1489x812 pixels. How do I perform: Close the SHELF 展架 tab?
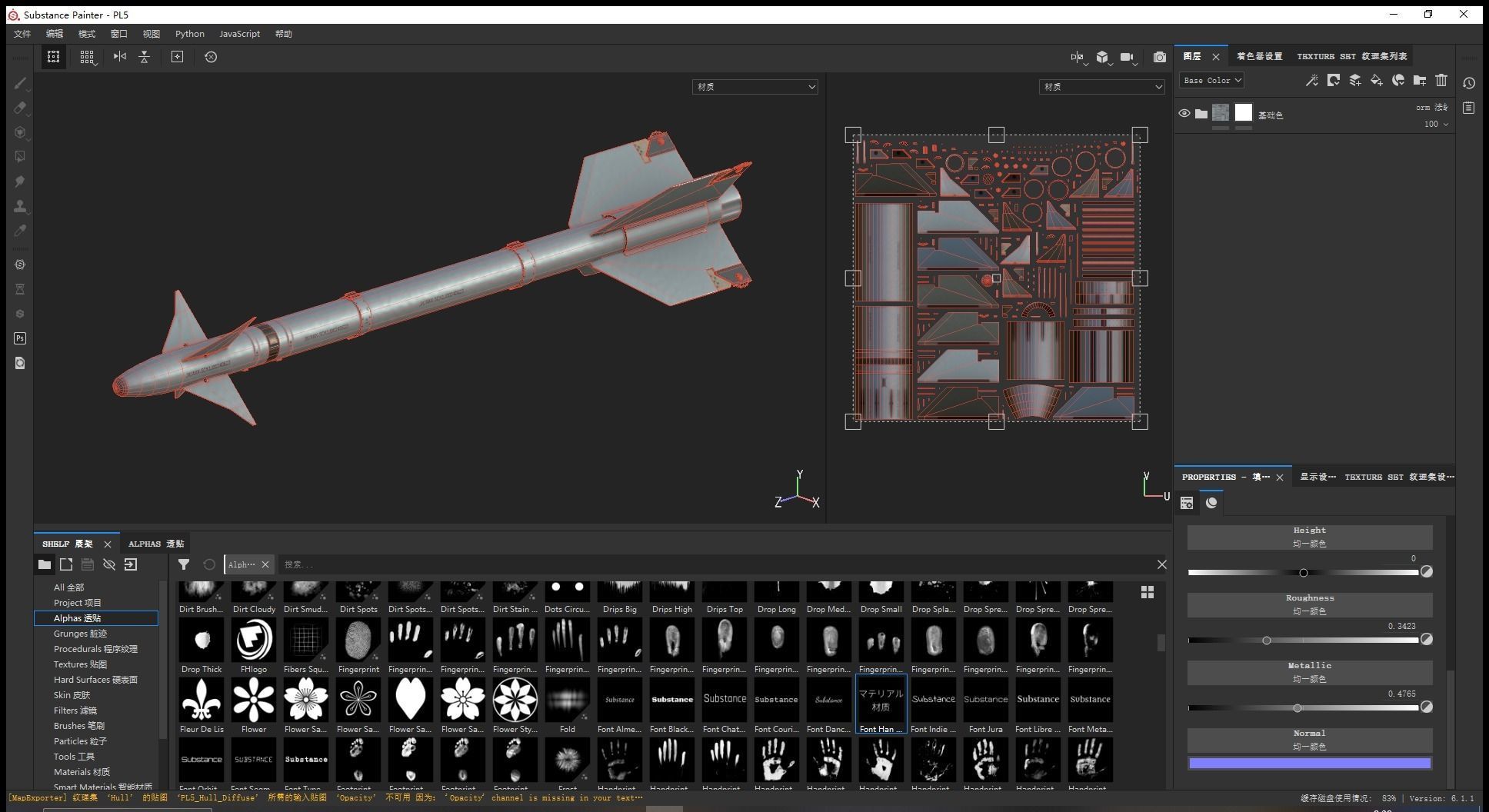(x=108, y=544)
